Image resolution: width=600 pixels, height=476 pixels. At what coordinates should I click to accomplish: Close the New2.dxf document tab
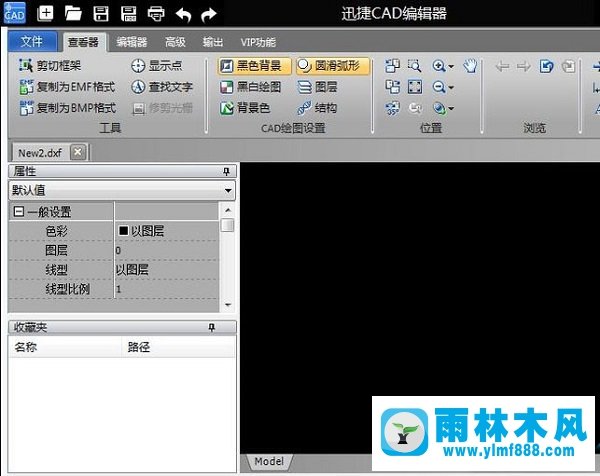[x=78, y=152]
